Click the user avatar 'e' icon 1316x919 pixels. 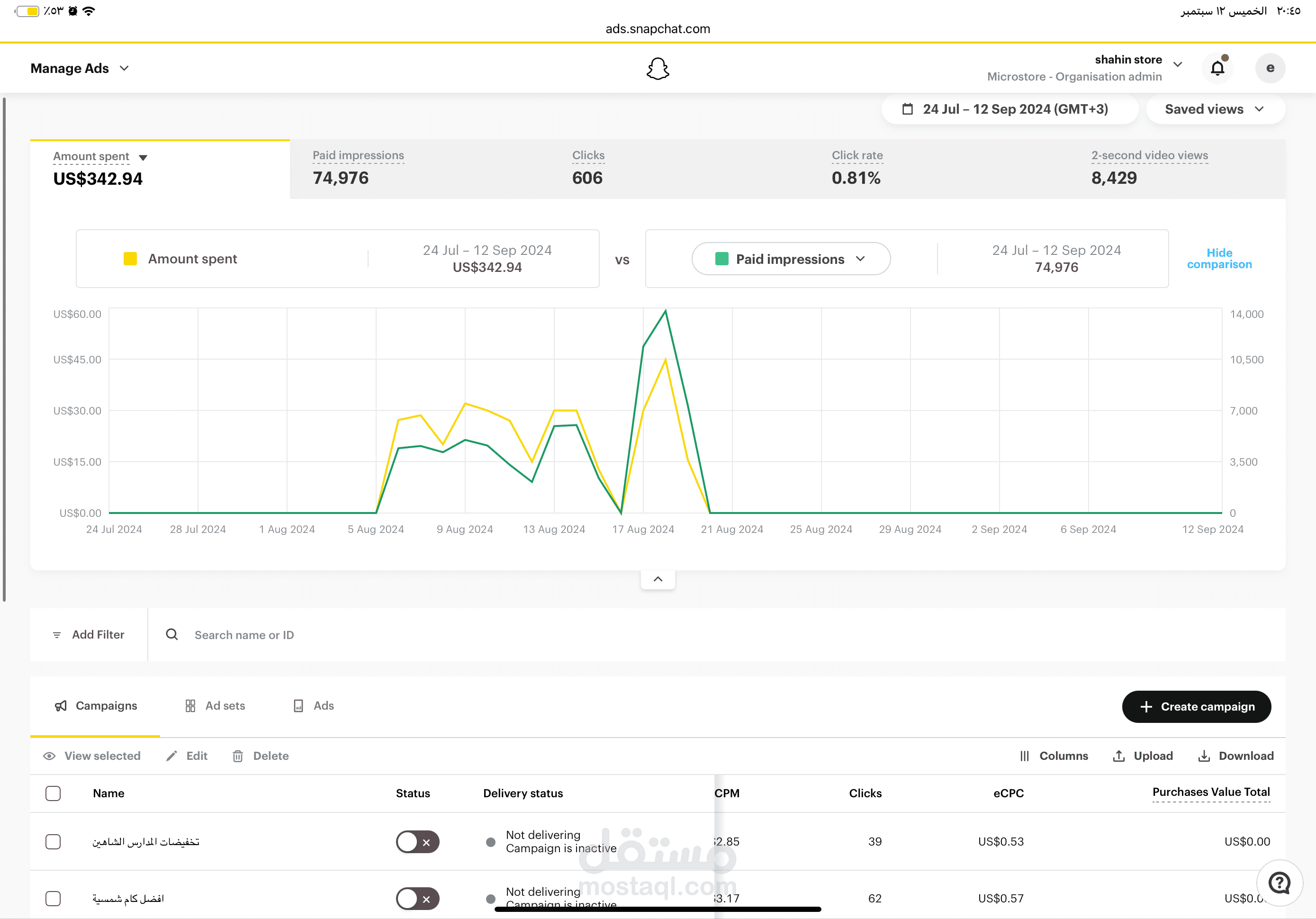pyautogui.click(x=1270, y=68)
